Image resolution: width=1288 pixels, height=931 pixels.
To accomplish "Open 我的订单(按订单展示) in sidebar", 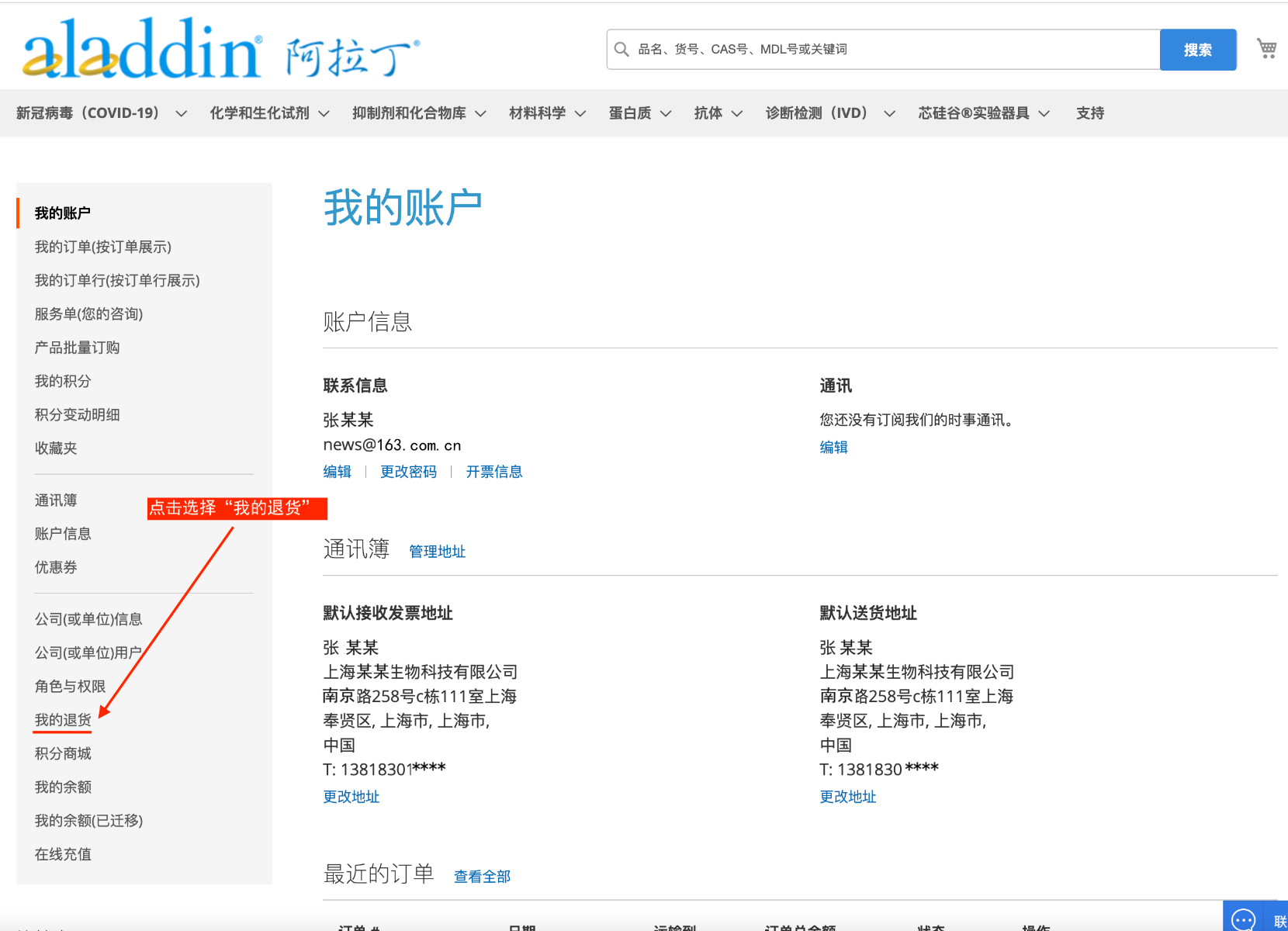I will pos(102,247).
